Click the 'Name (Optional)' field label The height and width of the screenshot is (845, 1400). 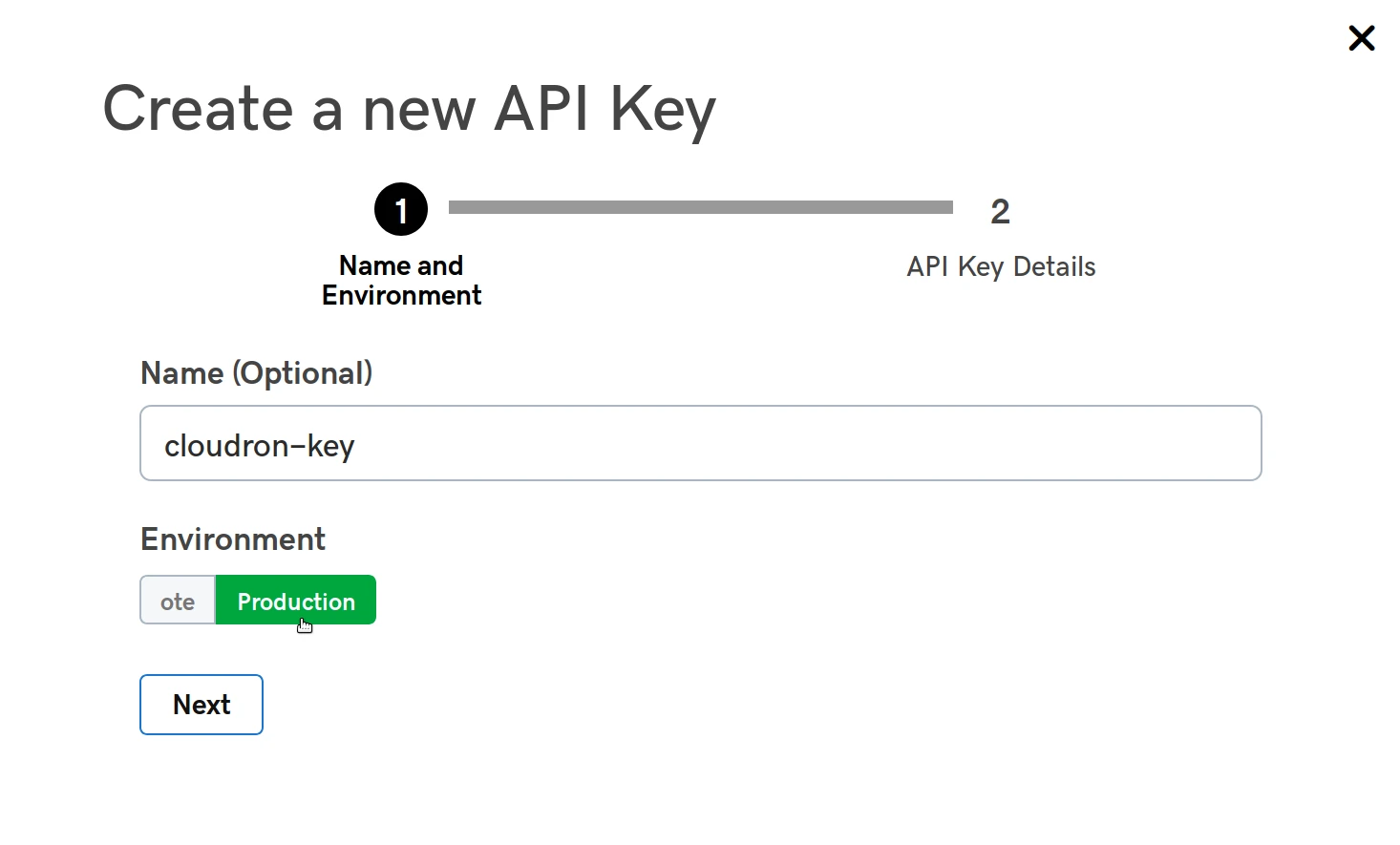[256, 373]
